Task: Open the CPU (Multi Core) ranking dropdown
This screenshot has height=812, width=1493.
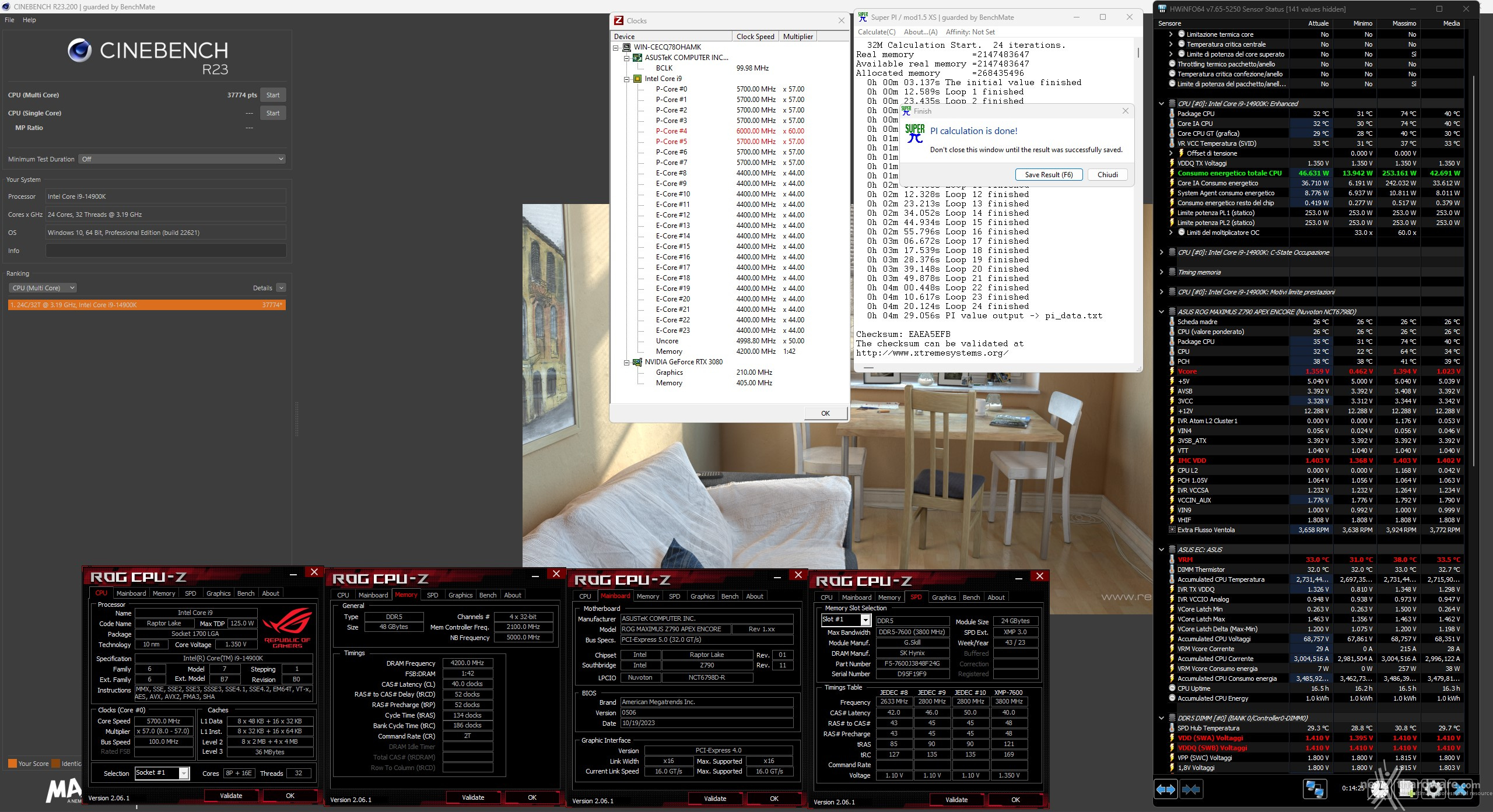Action: [x=43, y=288]
